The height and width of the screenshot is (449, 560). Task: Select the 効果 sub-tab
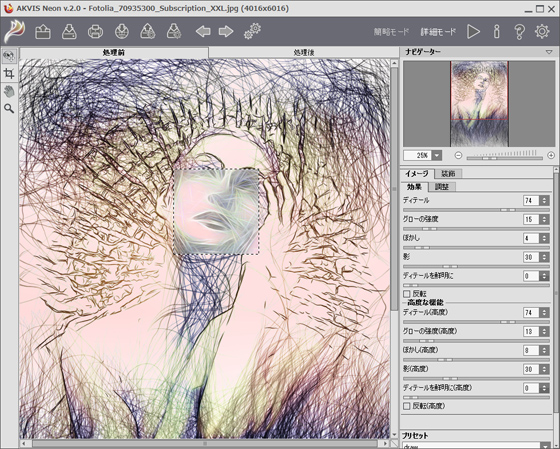[414, 186]
